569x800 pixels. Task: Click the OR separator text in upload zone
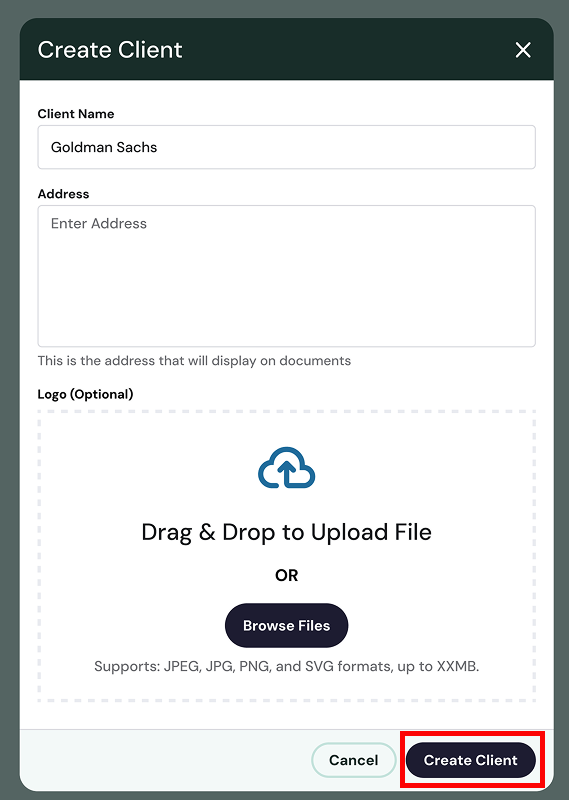pos(286,576)
